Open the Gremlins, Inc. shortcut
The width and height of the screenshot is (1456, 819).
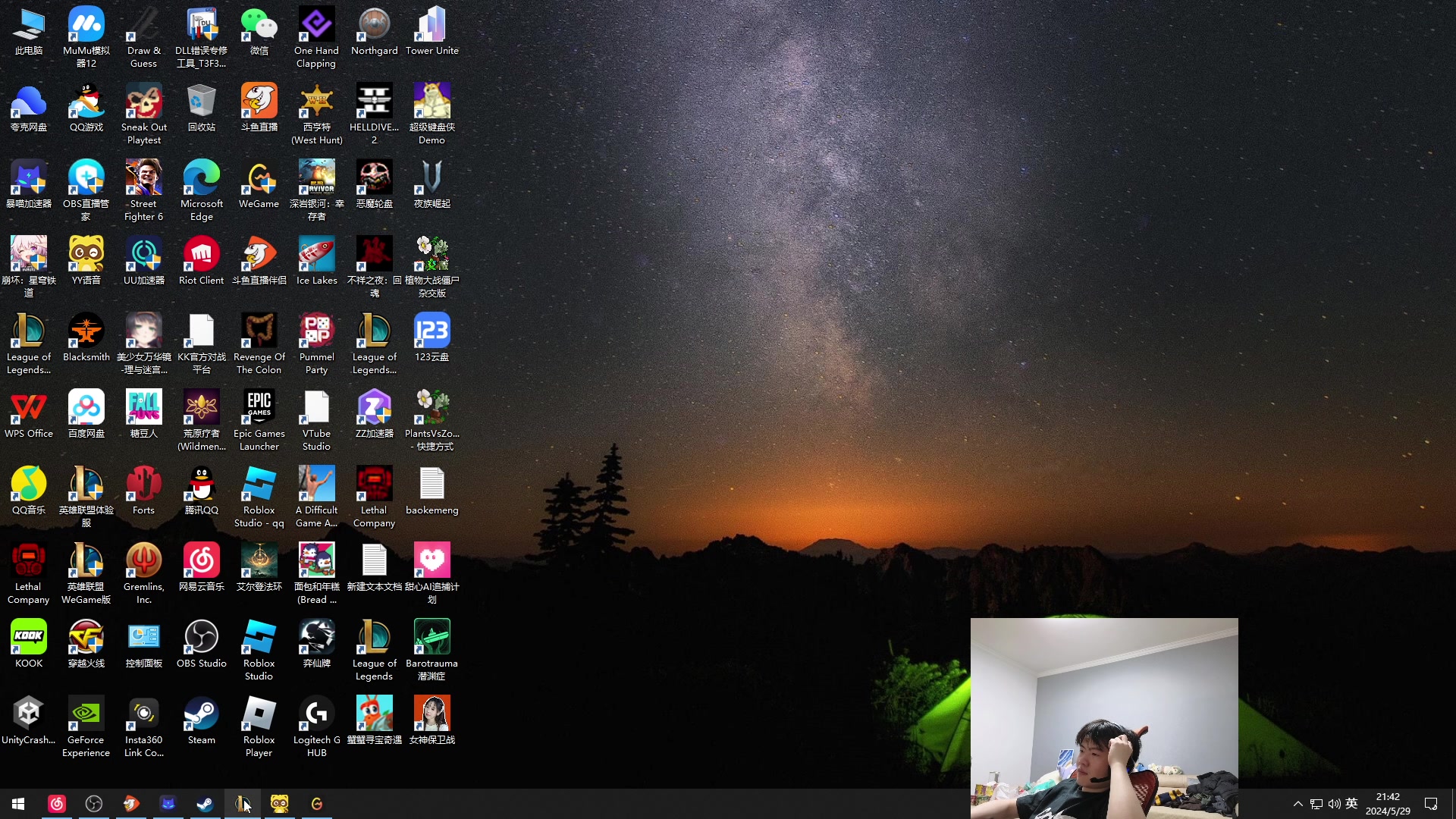tap(143, 574)
